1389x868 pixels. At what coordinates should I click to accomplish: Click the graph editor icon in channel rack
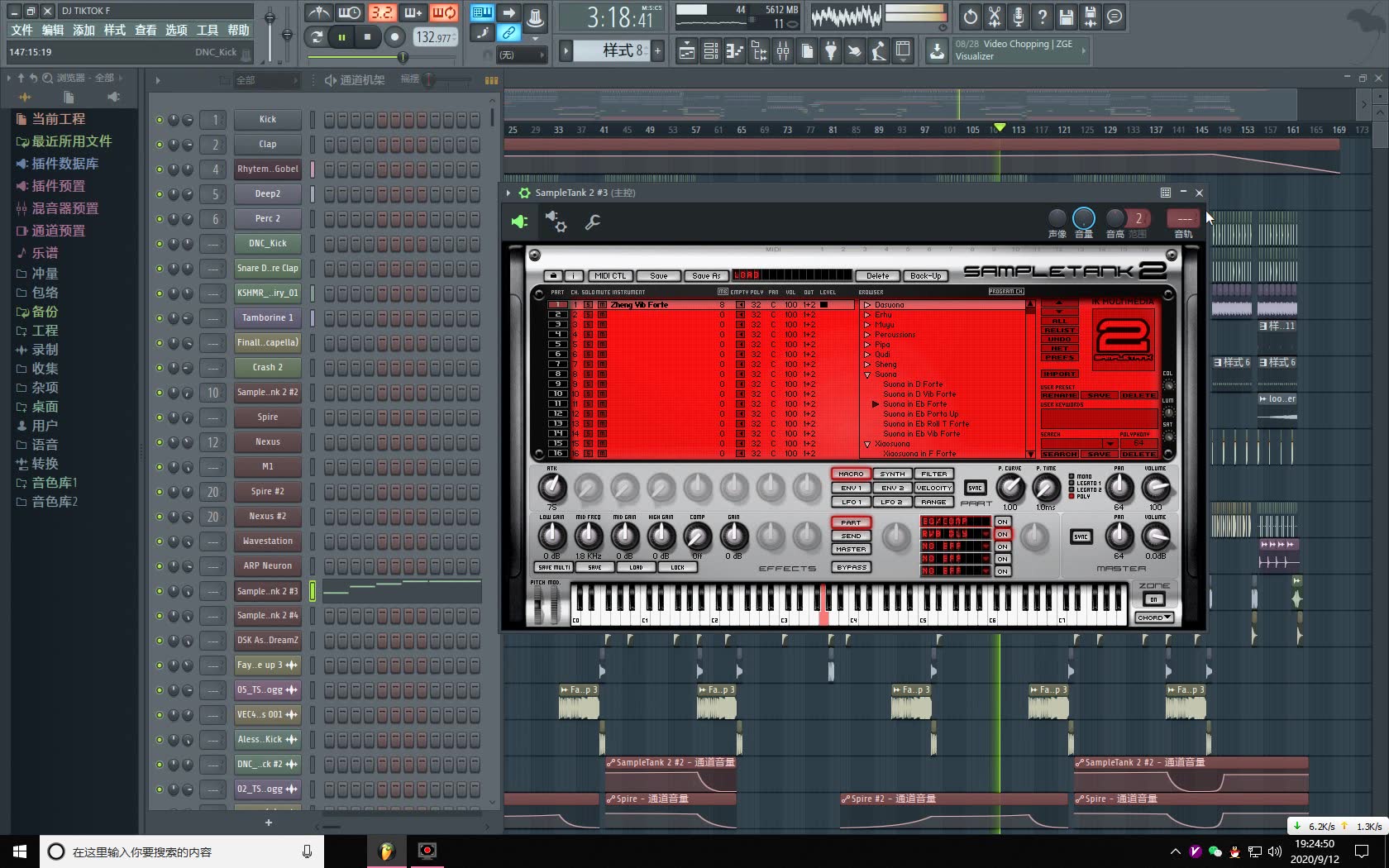pos(491,80)
